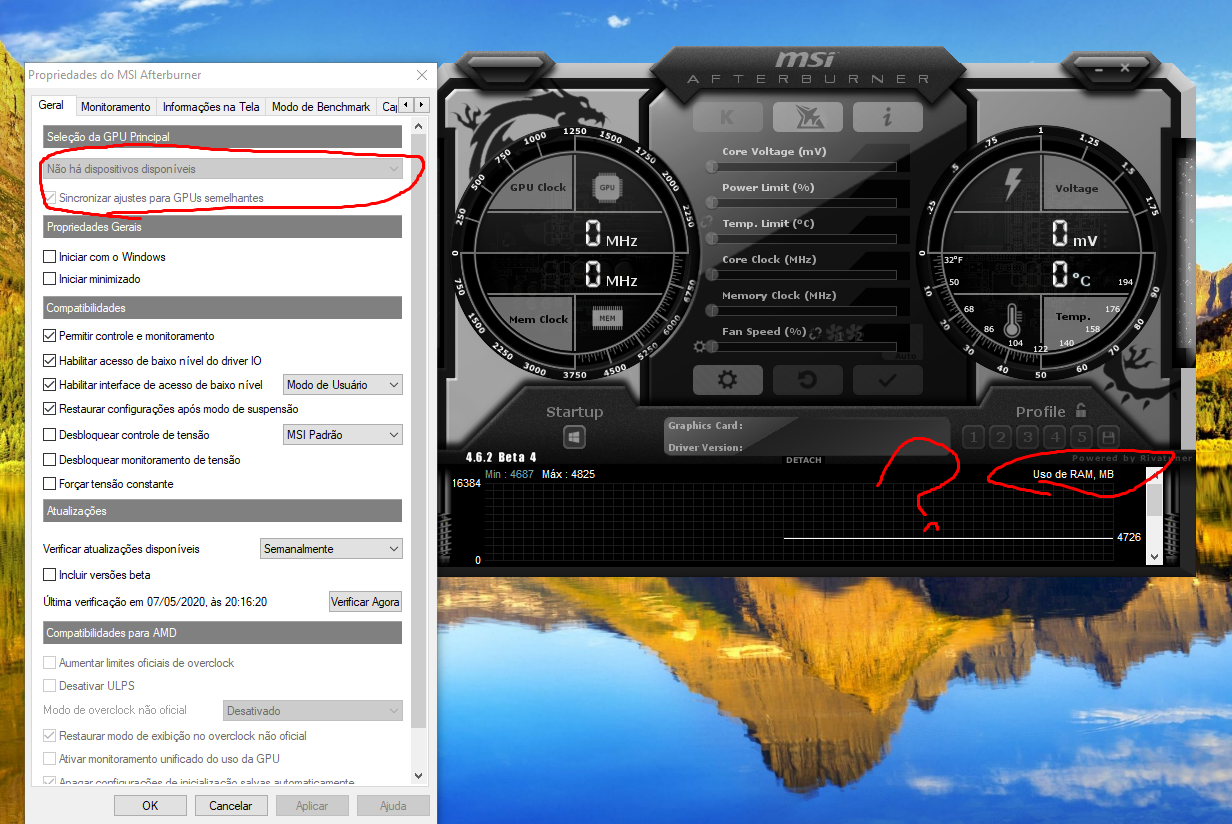The height and width of the screenshot is (824, 1232).
Task: Select profile slot 4
Action: click(1054, 437)
